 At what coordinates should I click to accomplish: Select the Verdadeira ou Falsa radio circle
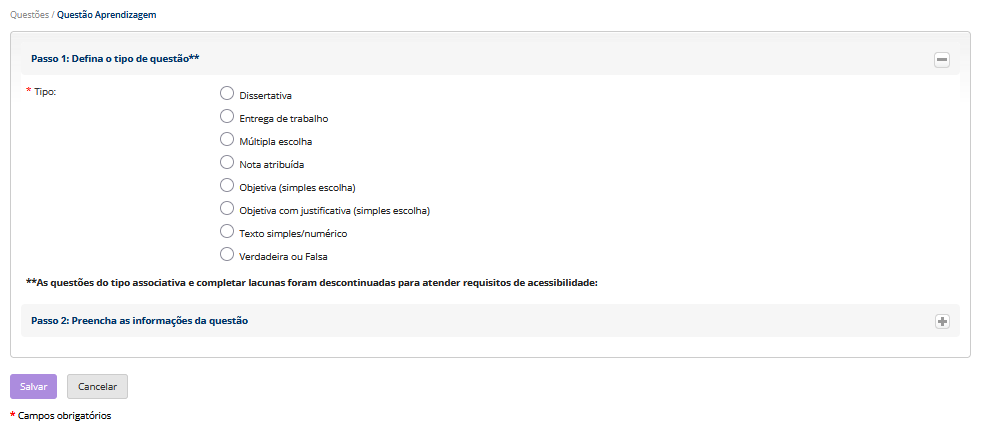point(227,255)
